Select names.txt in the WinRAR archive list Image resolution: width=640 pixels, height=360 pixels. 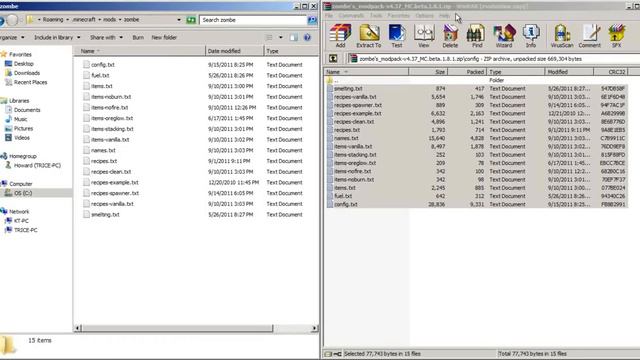coord(346,138)
